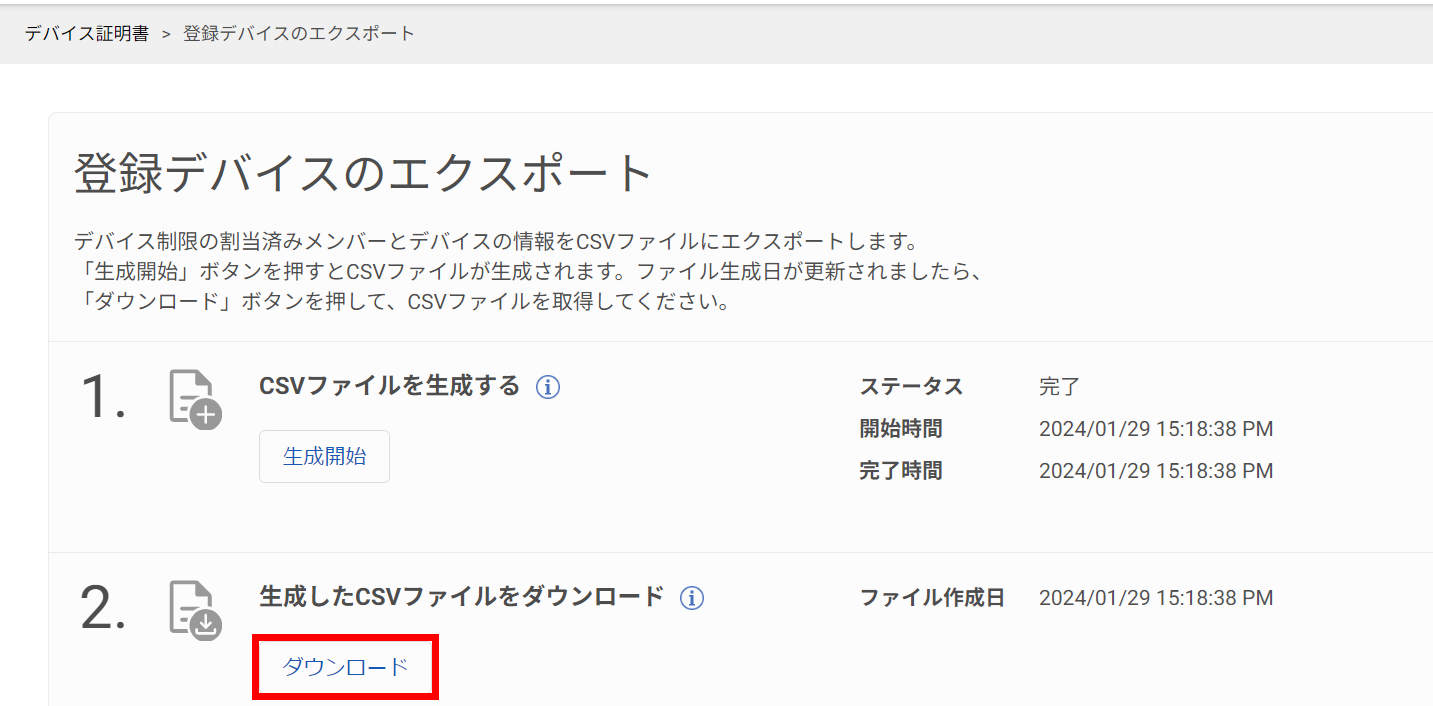The image size is (1433, 706).
Task: Click the ファイル作成日 label
Action: click(x=932, y=598)
